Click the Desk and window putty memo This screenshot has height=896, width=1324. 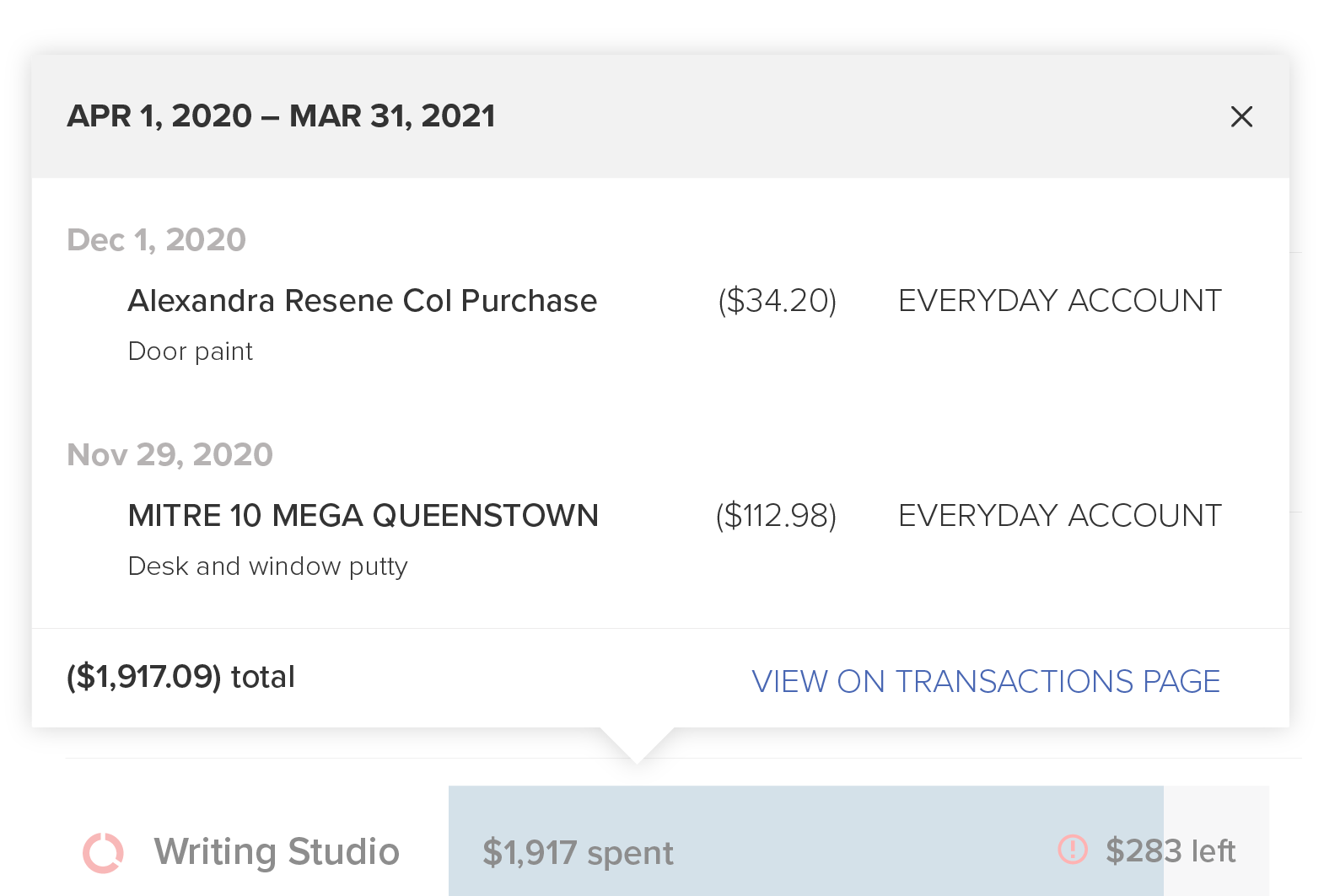[267, 566]
